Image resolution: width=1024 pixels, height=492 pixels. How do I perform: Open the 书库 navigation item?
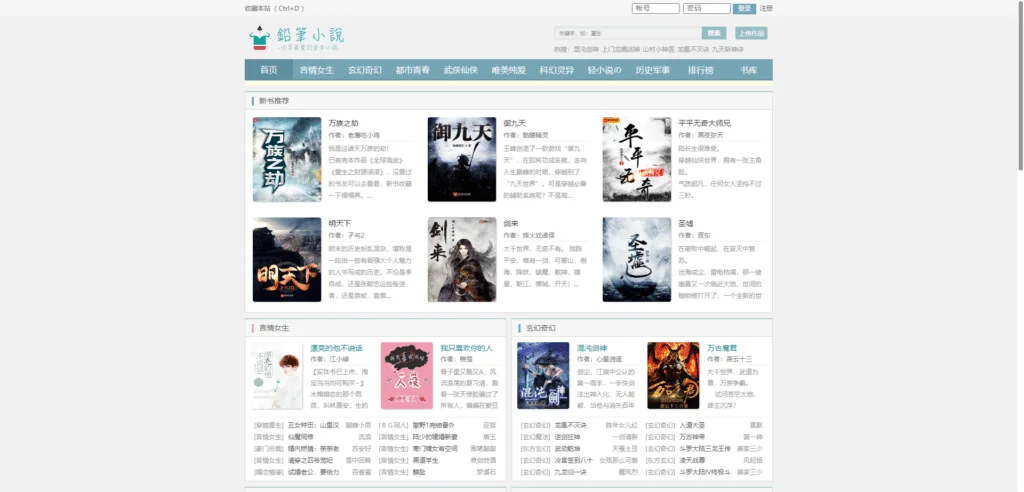point(748,70)
